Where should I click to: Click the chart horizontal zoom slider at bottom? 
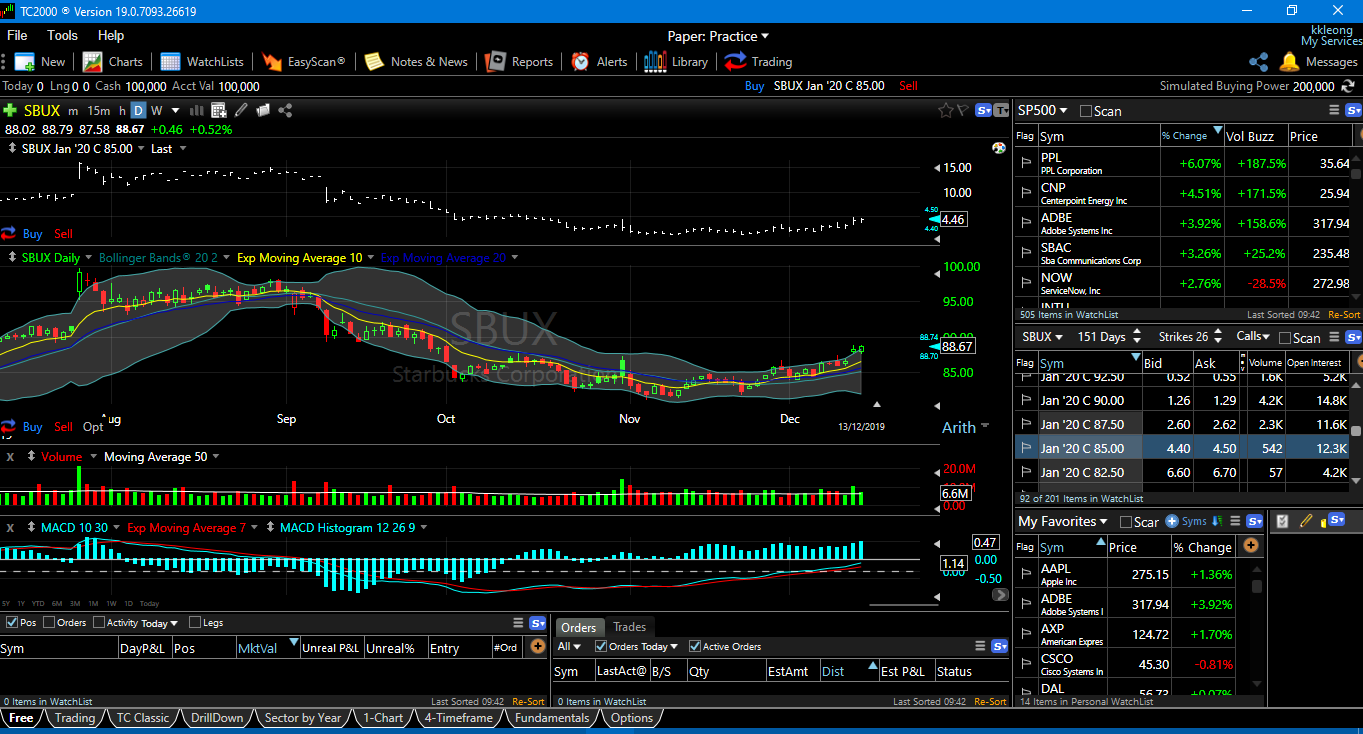click(x=903, y=604)
